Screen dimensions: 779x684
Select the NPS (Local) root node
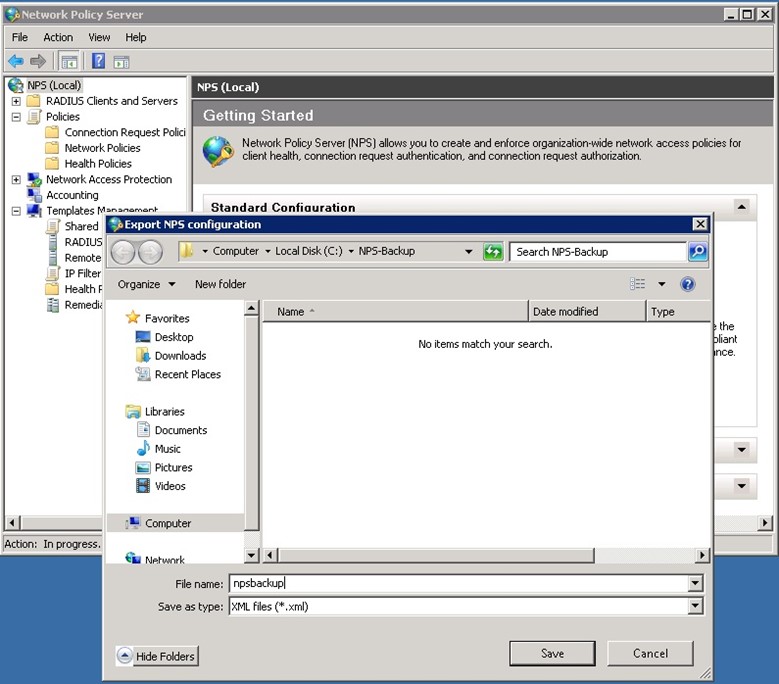point(54,85)
